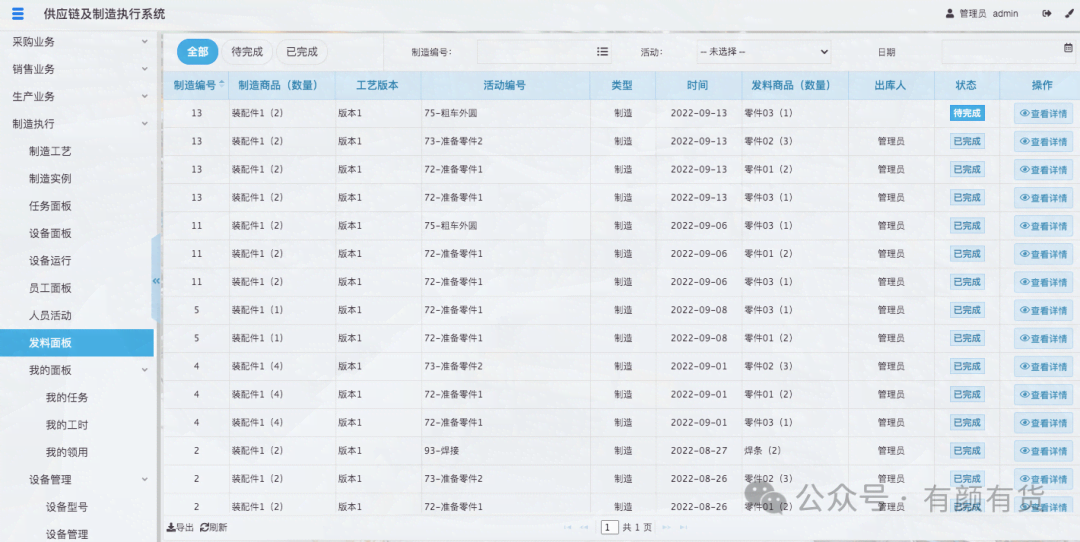The height and width of the screenshot is (542, 1080).
Task: Select the 全部 filter toggle
Action: point(197,52)
